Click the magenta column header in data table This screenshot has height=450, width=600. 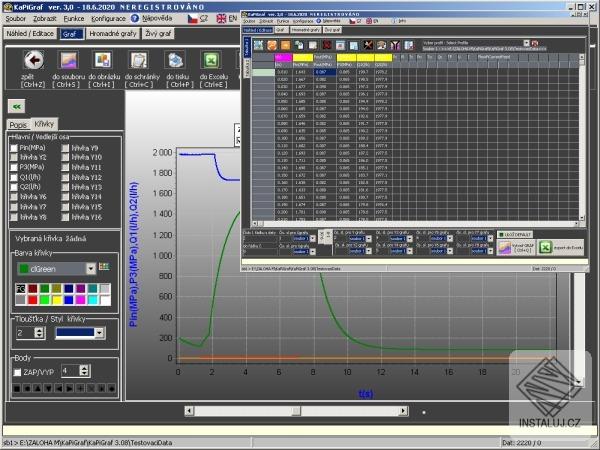pos(283,58)
